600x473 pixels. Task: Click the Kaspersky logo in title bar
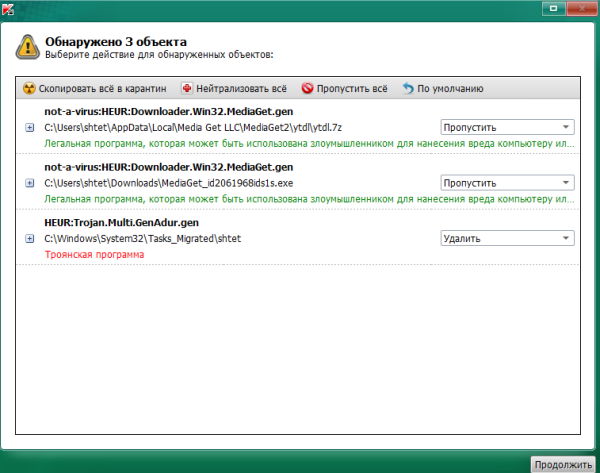(8, 9)
